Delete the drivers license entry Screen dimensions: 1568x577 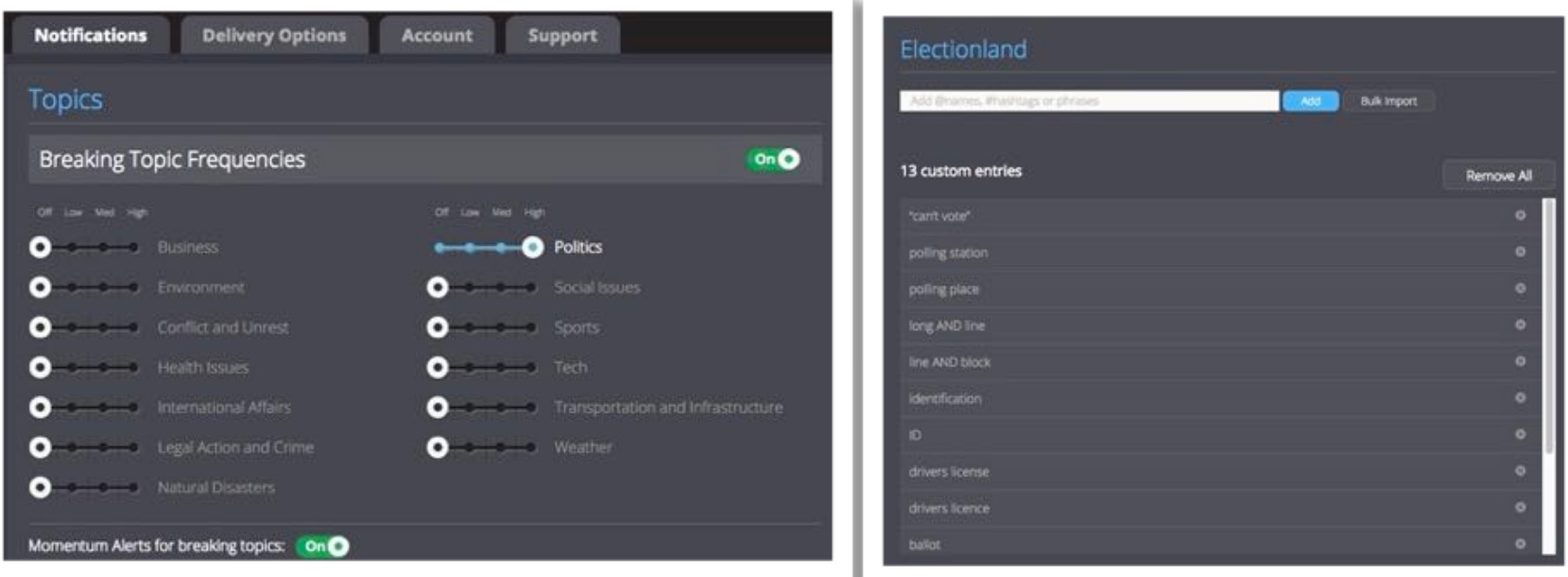point(1520,471)
